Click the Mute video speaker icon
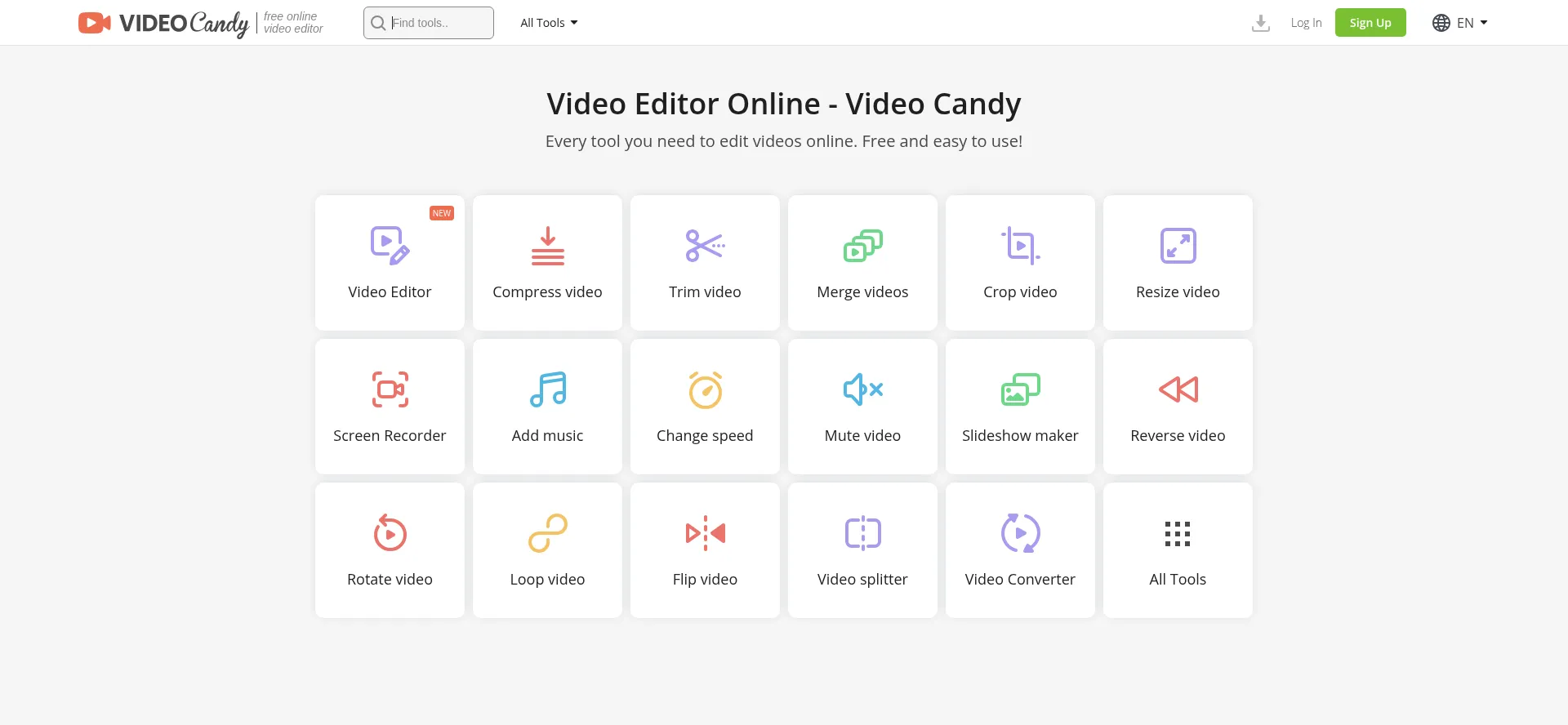 [862, 389]
